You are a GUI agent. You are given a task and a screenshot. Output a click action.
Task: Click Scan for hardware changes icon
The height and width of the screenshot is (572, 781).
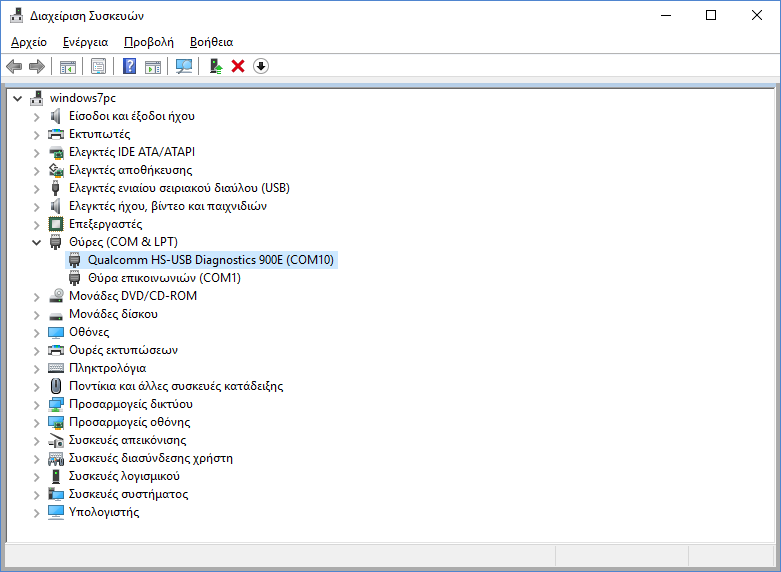184,66
